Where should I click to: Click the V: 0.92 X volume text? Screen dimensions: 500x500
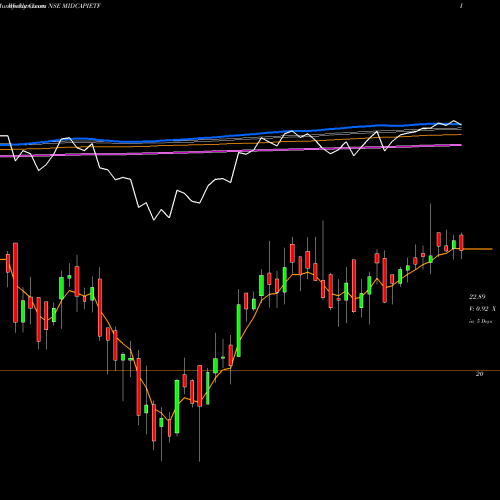click(482, 309)
